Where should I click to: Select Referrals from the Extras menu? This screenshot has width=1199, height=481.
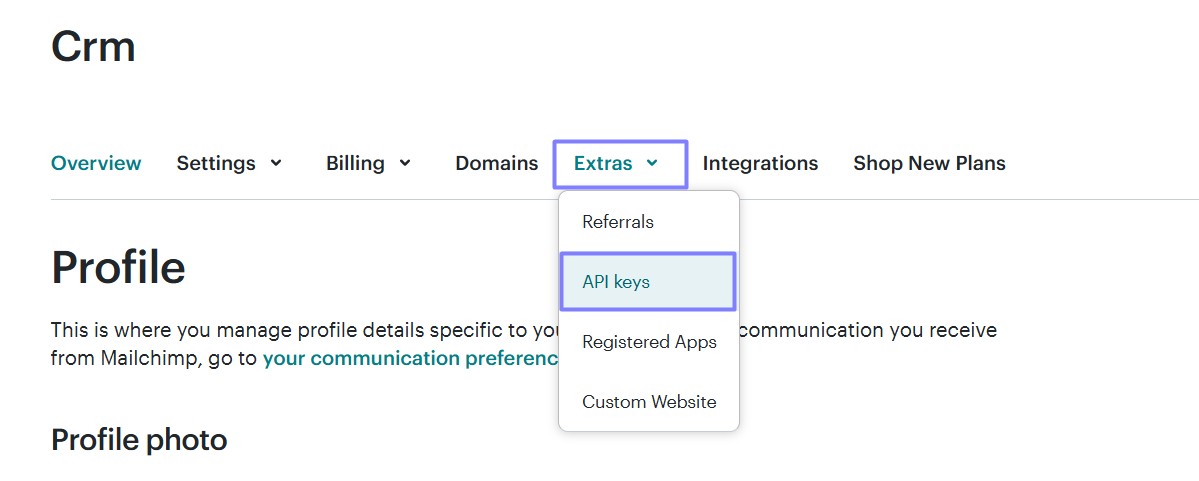pos(618,222)
